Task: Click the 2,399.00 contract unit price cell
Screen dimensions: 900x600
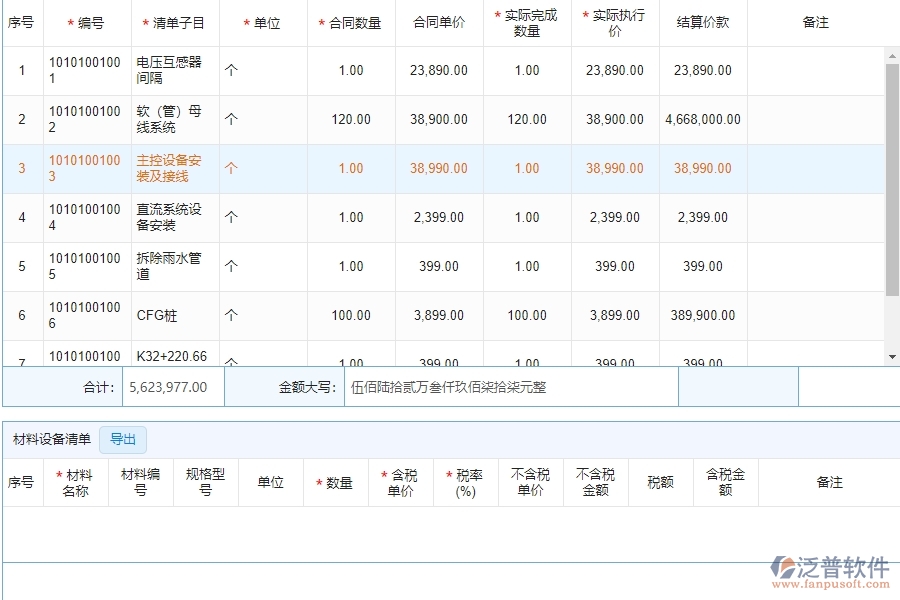Action: (439, 218)
